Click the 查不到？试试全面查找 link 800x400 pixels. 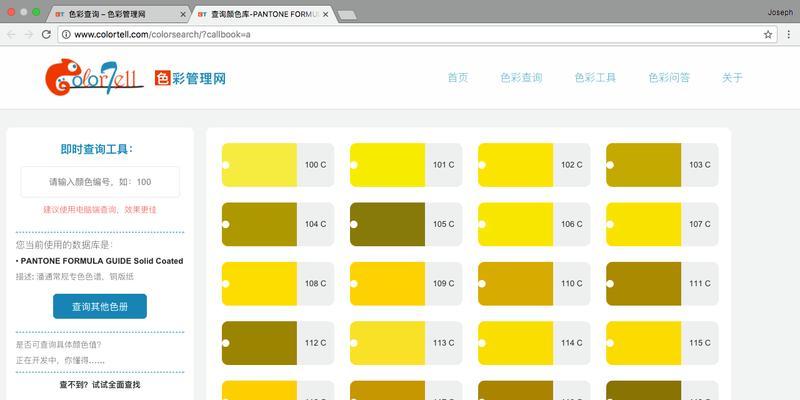tap(100, 385)
